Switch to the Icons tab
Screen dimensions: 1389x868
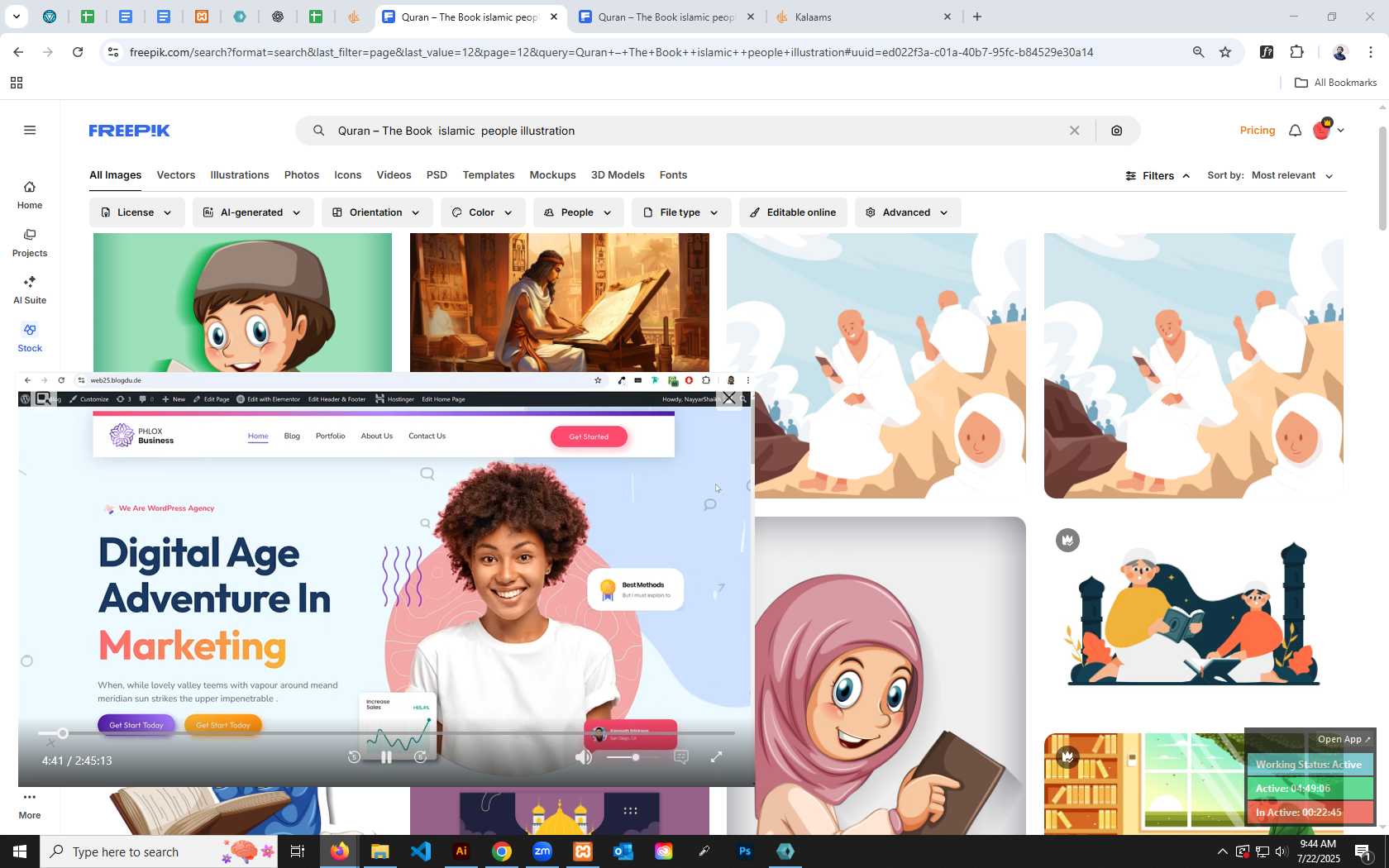(x=348, y=175)
